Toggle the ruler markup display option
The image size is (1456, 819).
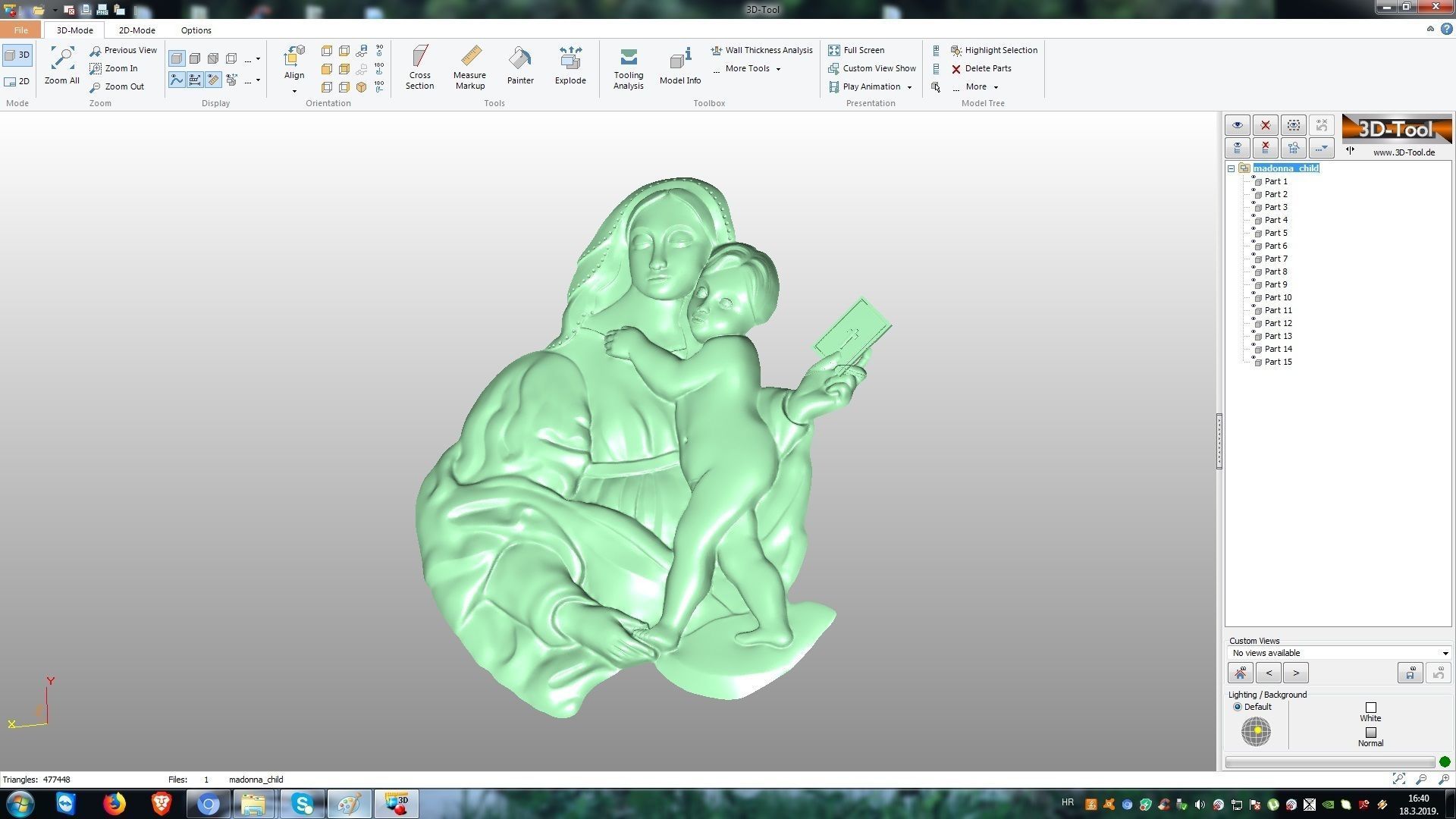(x=213, y=80)
